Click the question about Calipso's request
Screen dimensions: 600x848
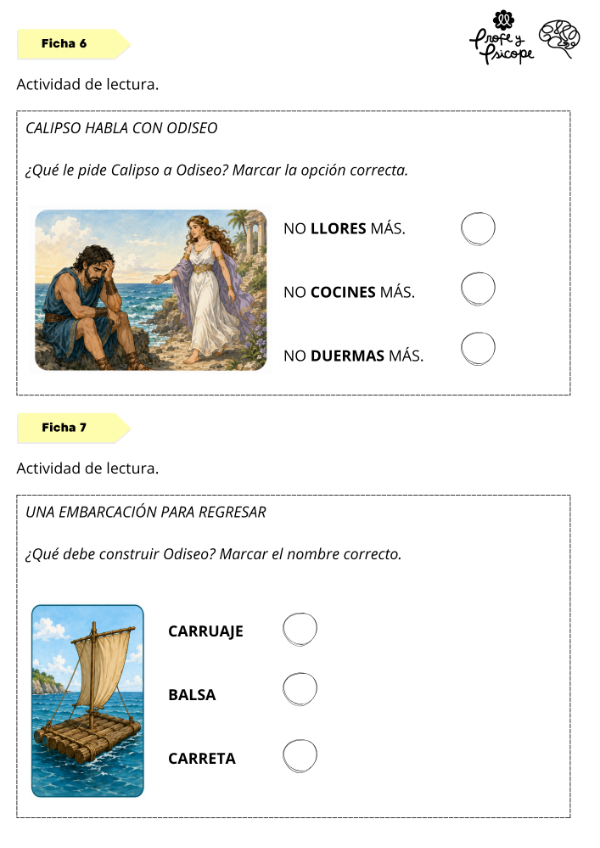[216, 170]
